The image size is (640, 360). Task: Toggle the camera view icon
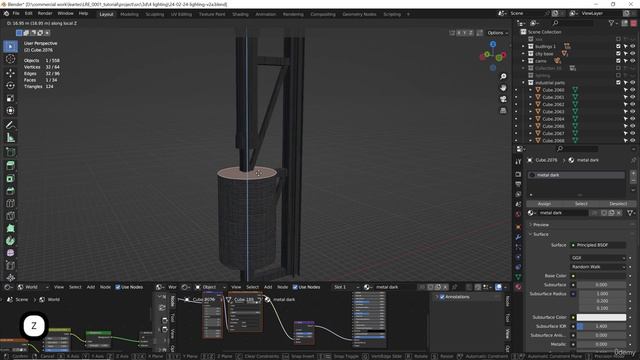pos(503,99)
